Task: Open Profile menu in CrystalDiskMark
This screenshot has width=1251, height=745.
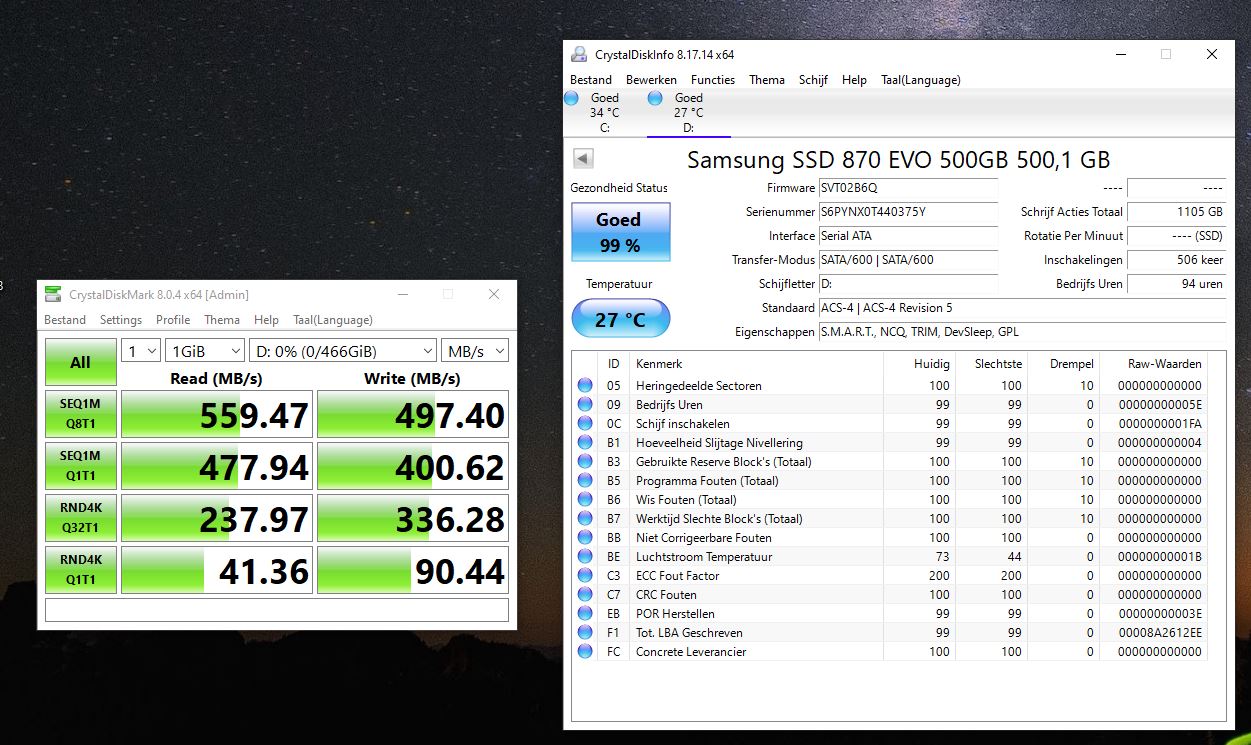Action: (x=173, y=320)
